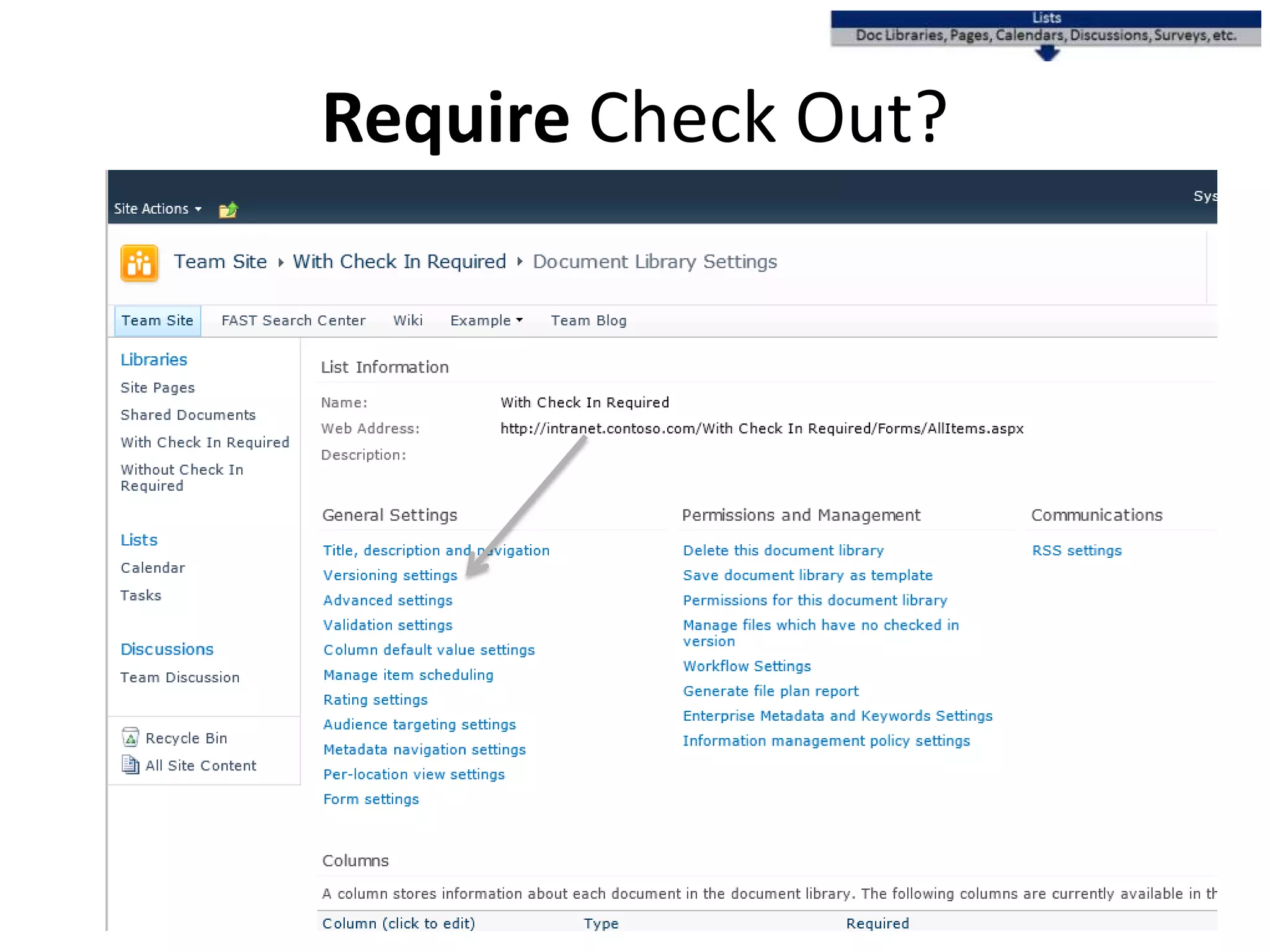Click Save document library as template
Screen dimensions: 1270x952
[x=807, y=575]
